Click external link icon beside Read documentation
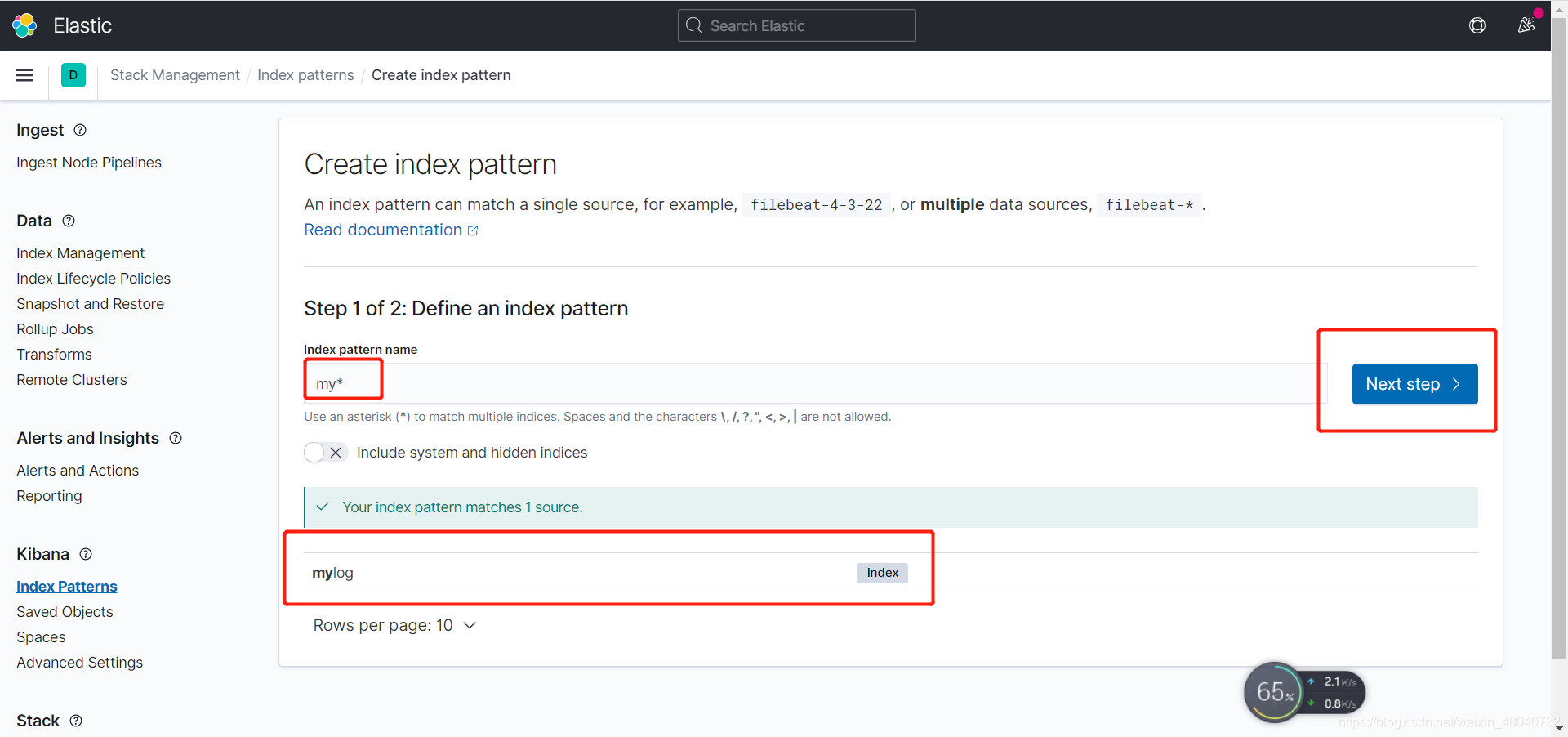 [x=473, y=230]
